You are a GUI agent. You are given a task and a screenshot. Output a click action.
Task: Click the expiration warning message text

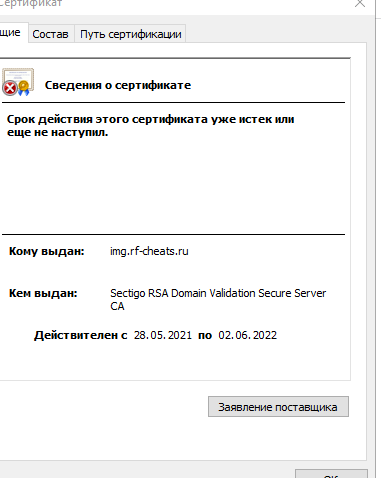click(x=151, y=126)
